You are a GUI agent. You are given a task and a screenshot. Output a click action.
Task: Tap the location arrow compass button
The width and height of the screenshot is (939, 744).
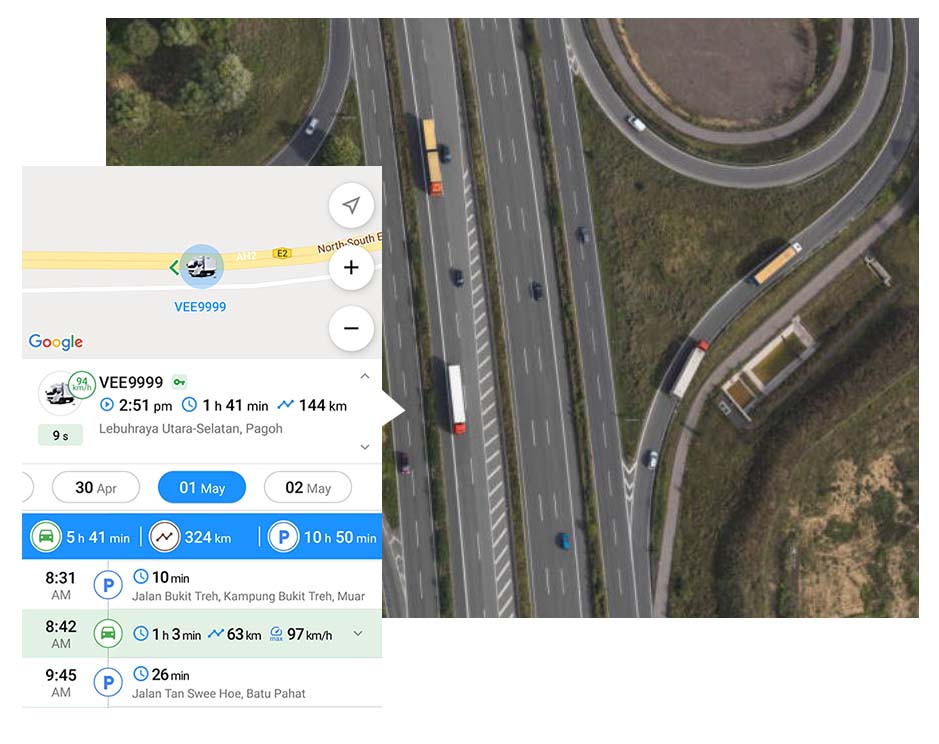click(352, 205)
